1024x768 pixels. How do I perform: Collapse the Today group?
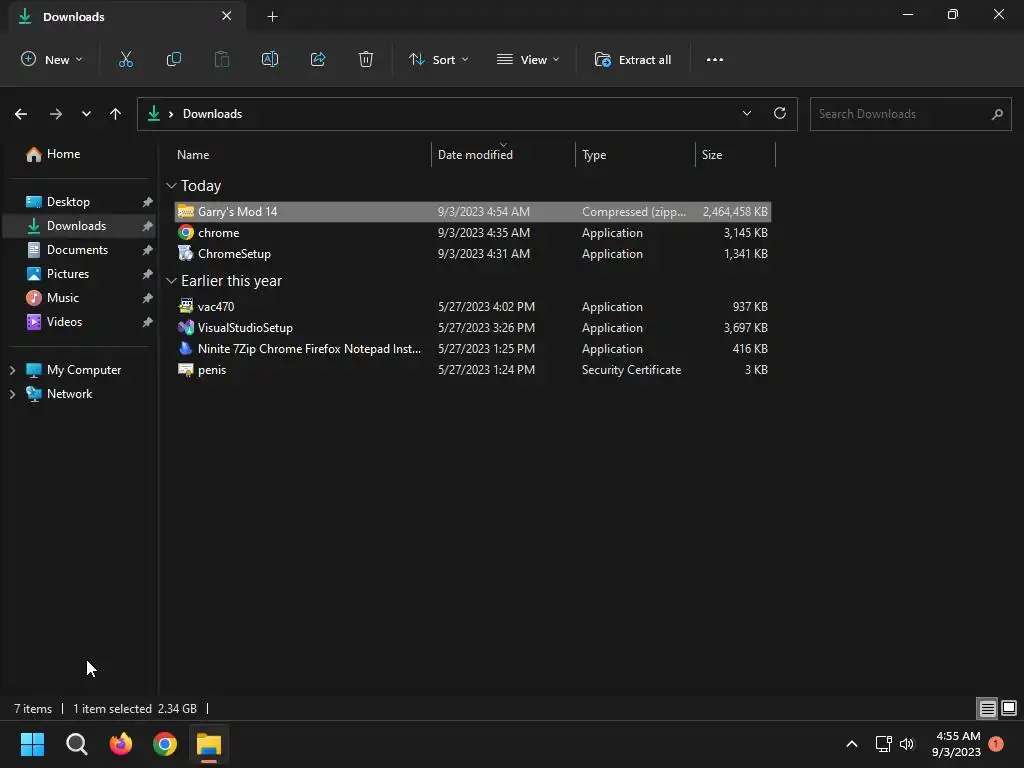[171, 186]
